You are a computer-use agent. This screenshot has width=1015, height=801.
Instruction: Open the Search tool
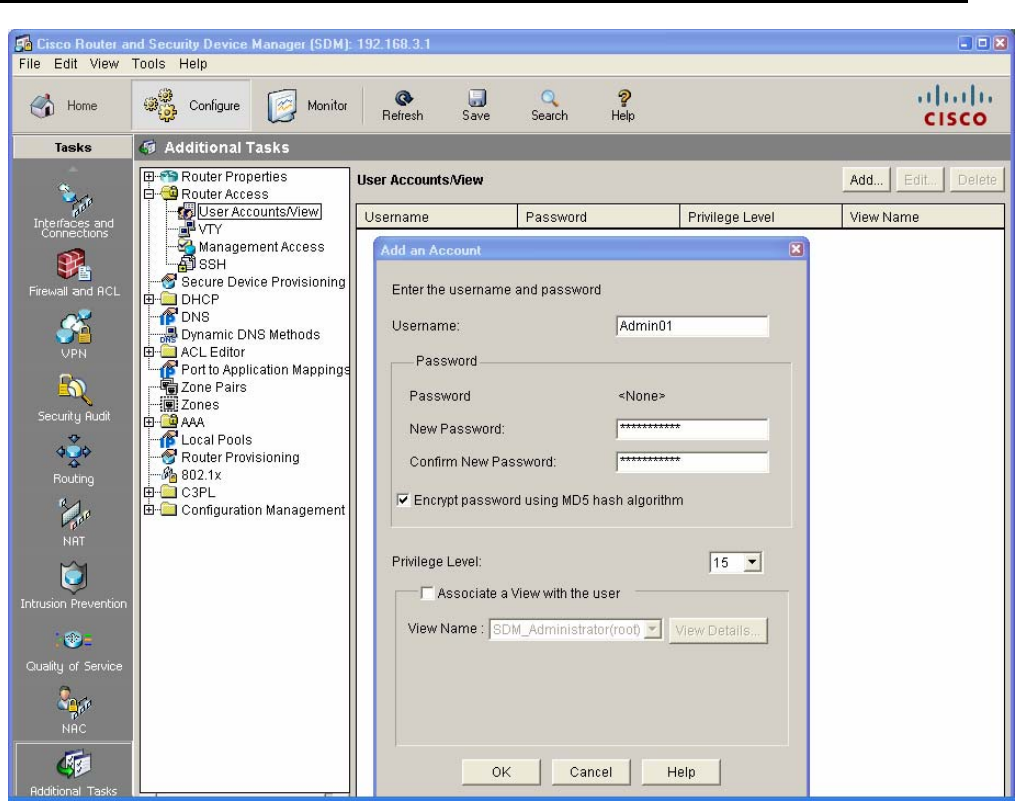click(x=550, y=106)
